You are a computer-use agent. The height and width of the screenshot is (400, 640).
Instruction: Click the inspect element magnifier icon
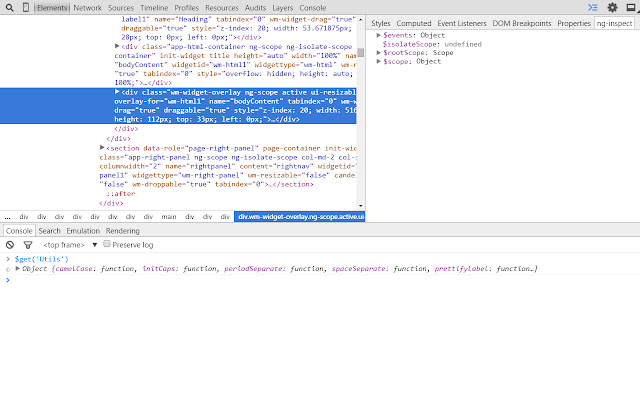9,7
